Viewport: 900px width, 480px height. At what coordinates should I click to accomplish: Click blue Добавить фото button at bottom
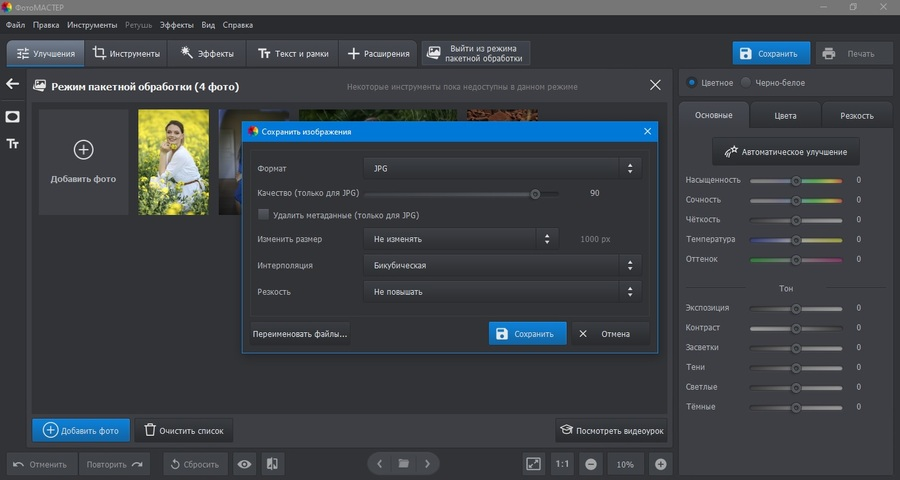click(81, 430)
